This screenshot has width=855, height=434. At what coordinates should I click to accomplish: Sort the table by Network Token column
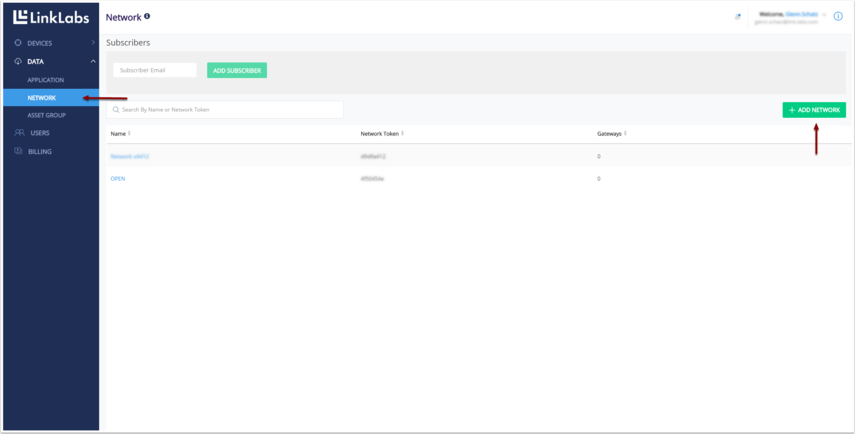402,133
